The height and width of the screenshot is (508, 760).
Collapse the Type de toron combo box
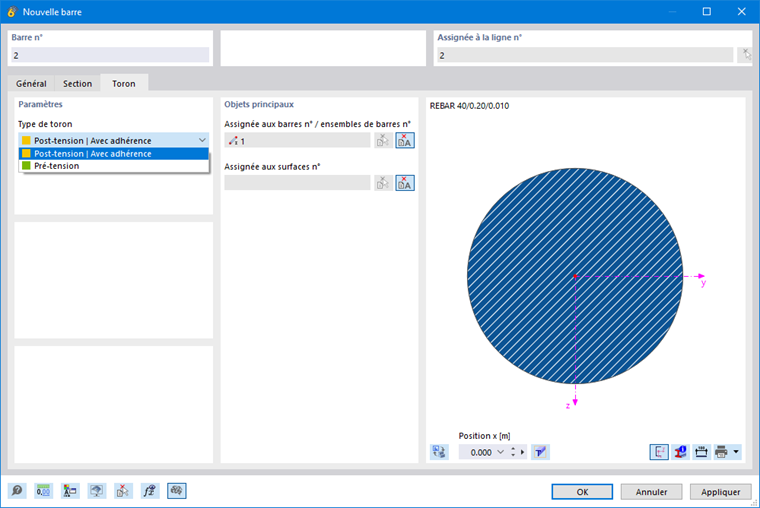point(202,140)
